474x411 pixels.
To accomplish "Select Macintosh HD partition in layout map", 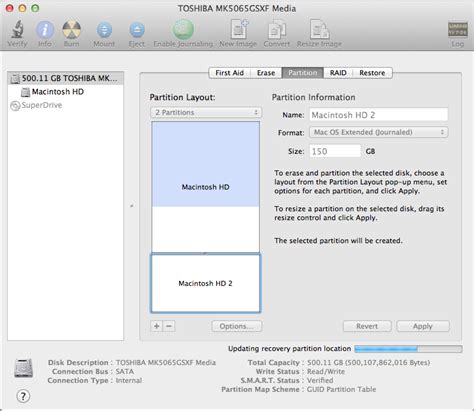I will click(206, 187).
